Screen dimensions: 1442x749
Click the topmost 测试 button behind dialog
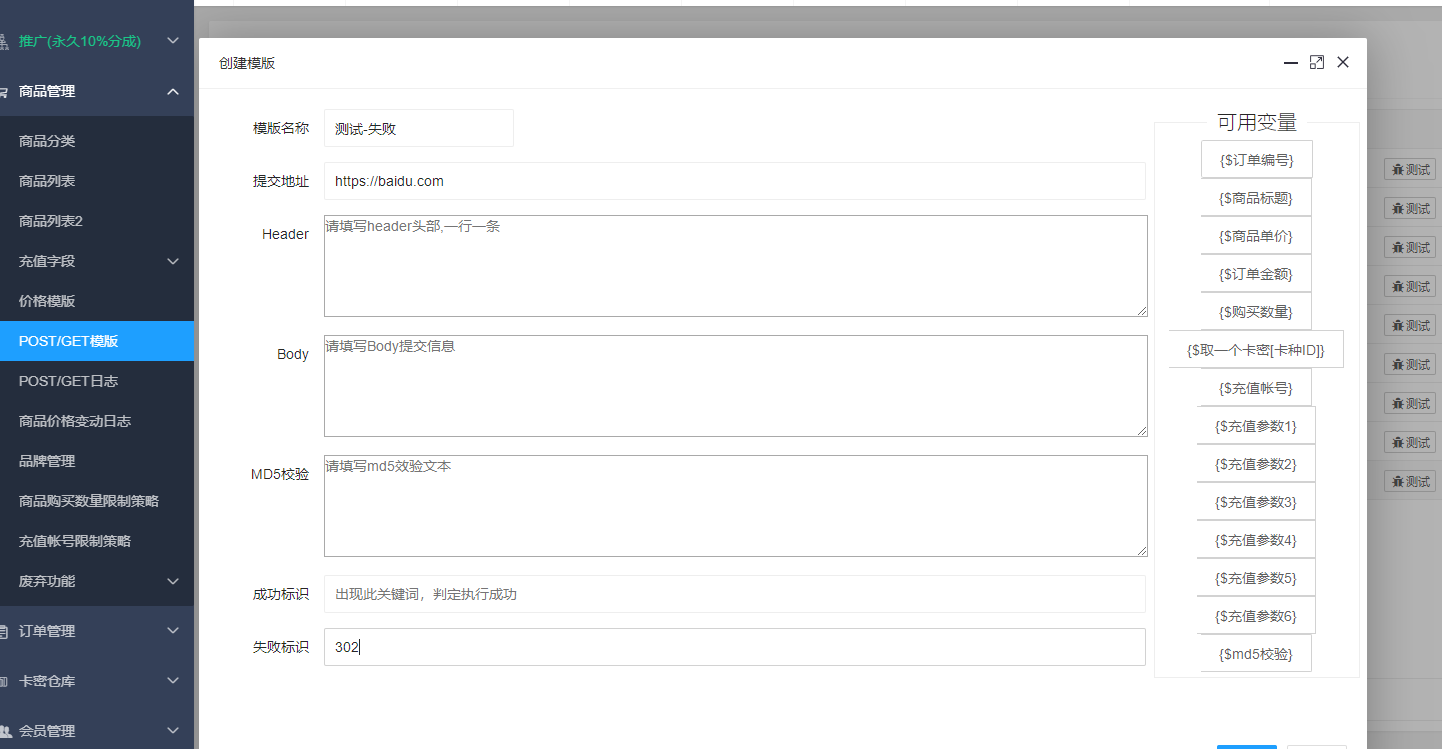click(x=1409, y=170)
